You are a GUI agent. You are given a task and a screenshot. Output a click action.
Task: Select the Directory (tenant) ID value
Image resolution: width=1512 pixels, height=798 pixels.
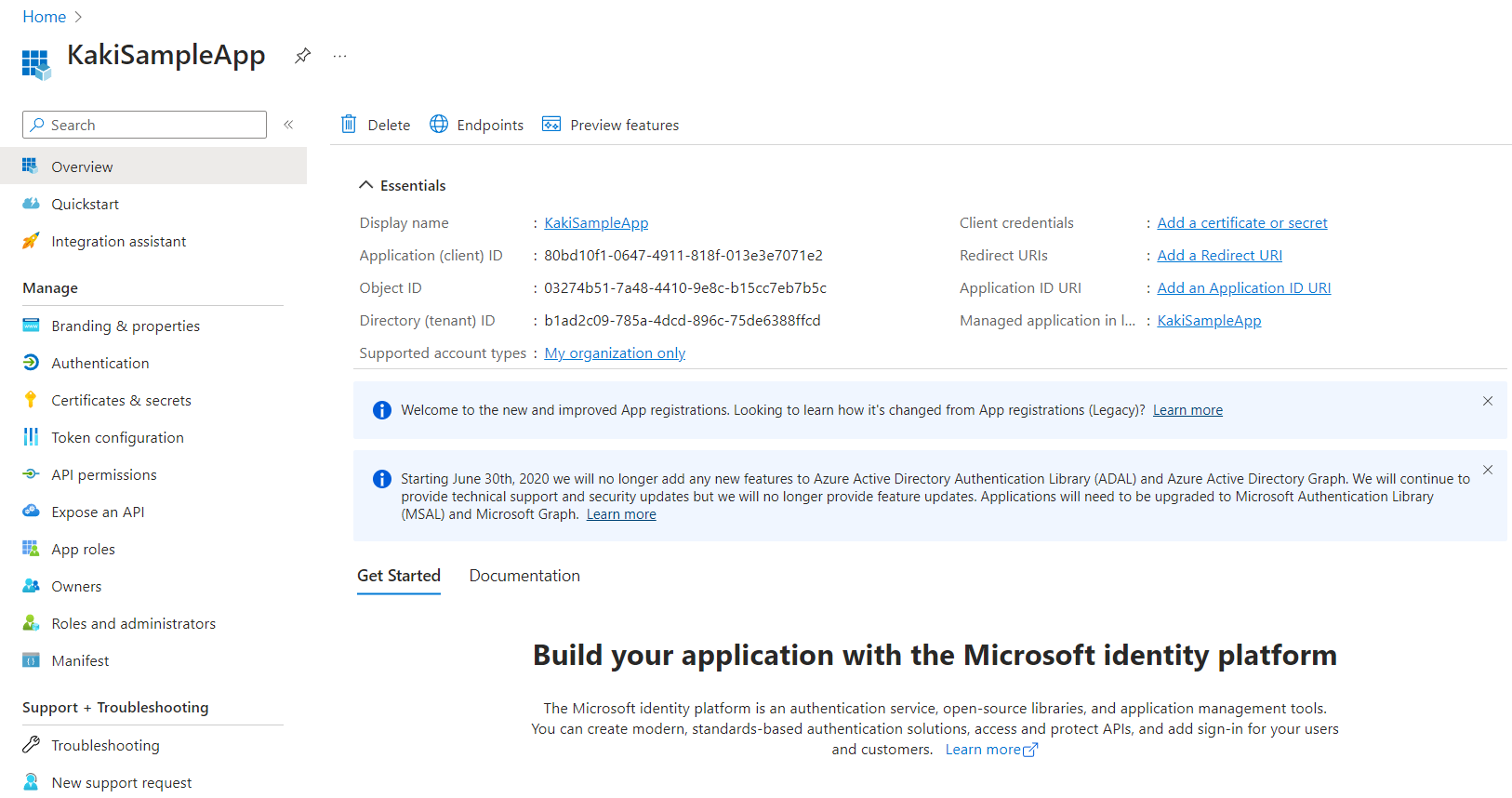683,321
